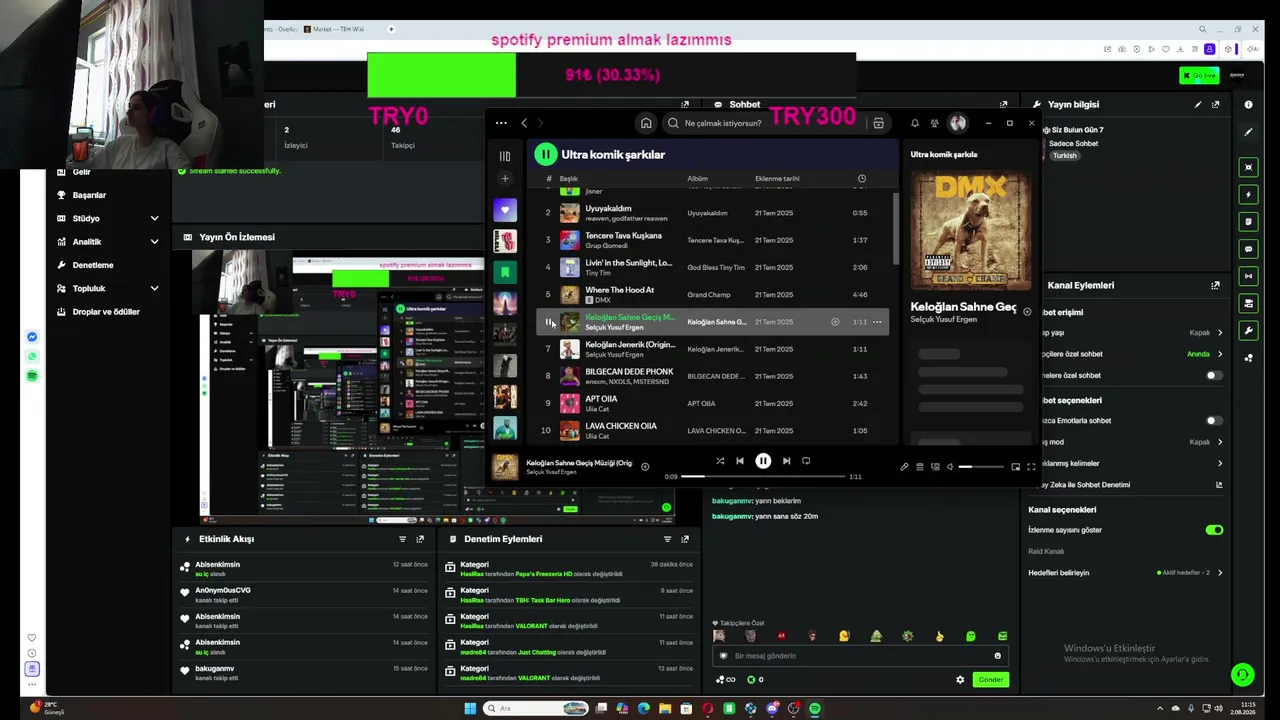The image size is (1280, 720).
Task: Adjust the Spotify volume slider
Action: (981, 467)
